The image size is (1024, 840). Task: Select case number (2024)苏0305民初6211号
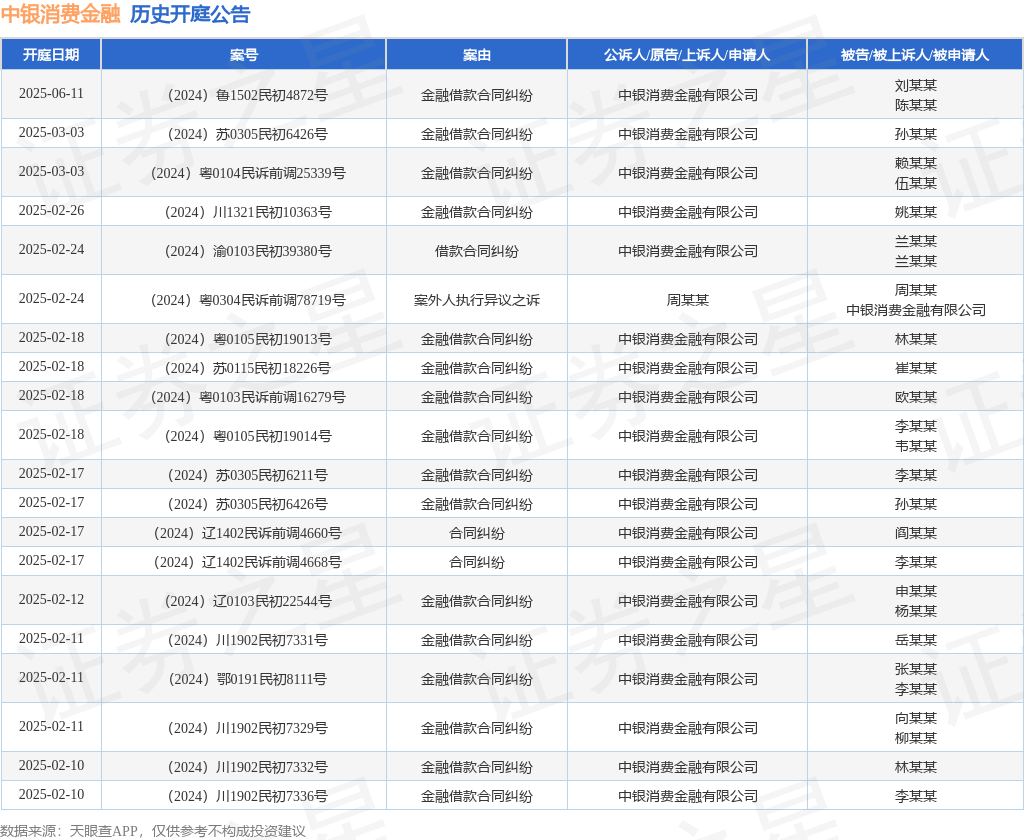click(x=244, y=476)
